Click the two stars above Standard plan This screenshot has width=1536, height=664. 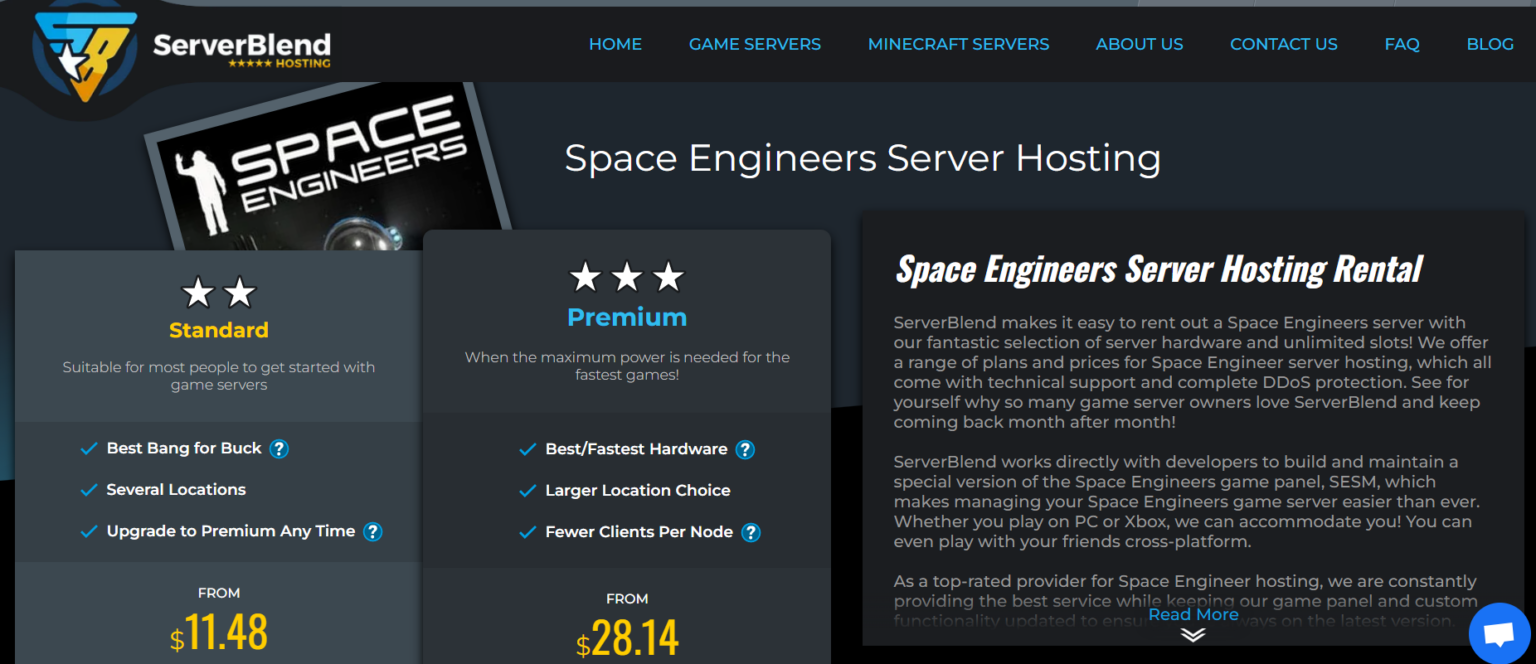[x=219, y=293]
